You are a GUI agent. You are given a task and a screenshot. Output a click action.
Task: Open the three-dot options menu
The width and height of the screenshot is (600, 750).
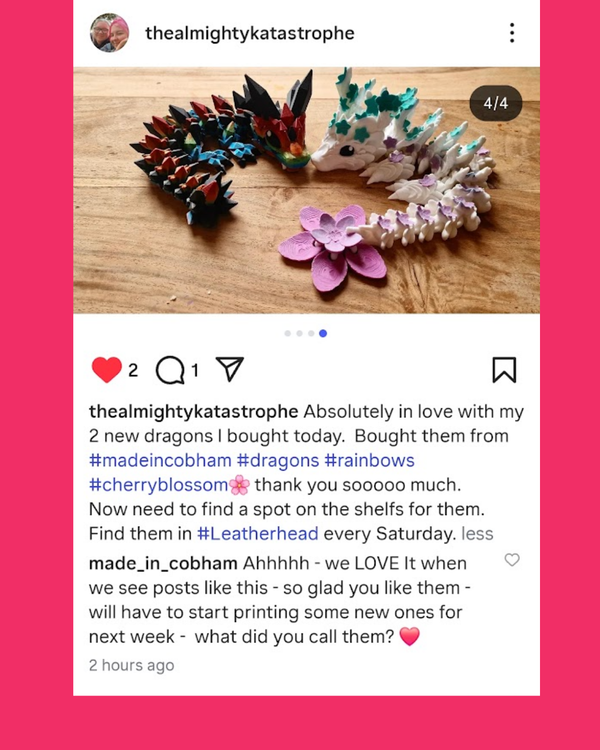click(512, 33)
